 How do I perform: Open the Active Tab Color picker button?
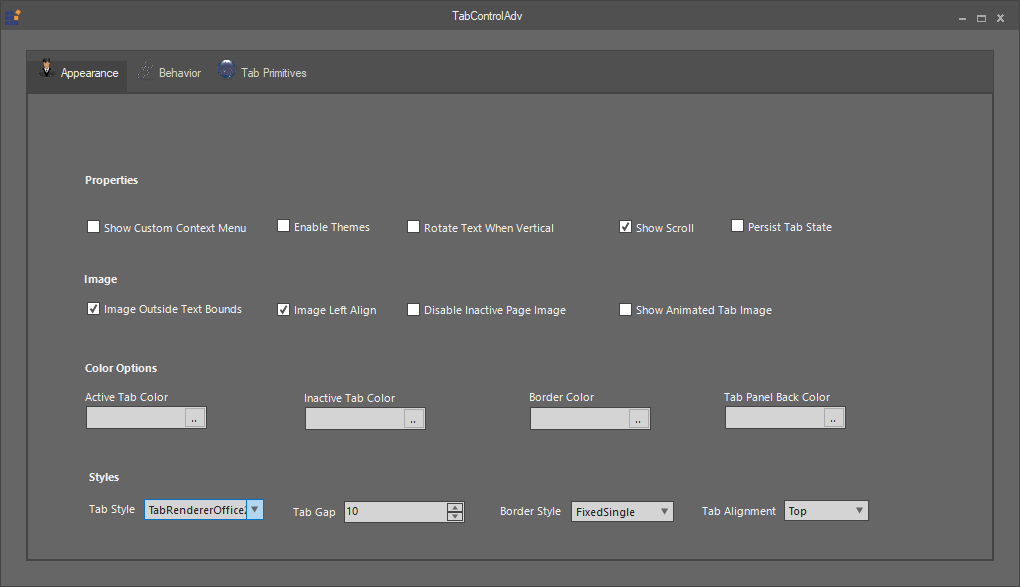pos(196,418)
